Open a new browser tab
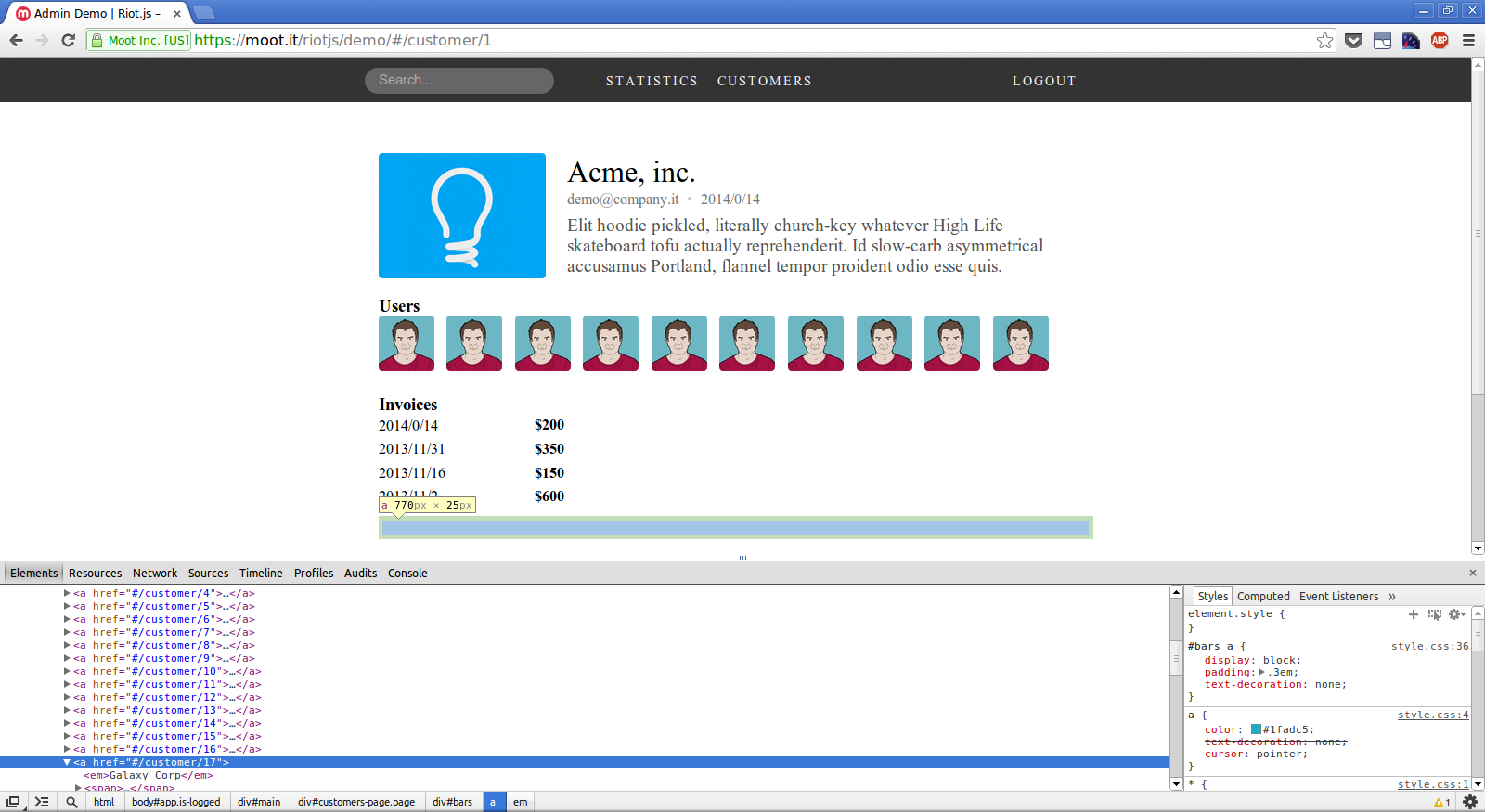1485x812 pixels. click(203, 13)
